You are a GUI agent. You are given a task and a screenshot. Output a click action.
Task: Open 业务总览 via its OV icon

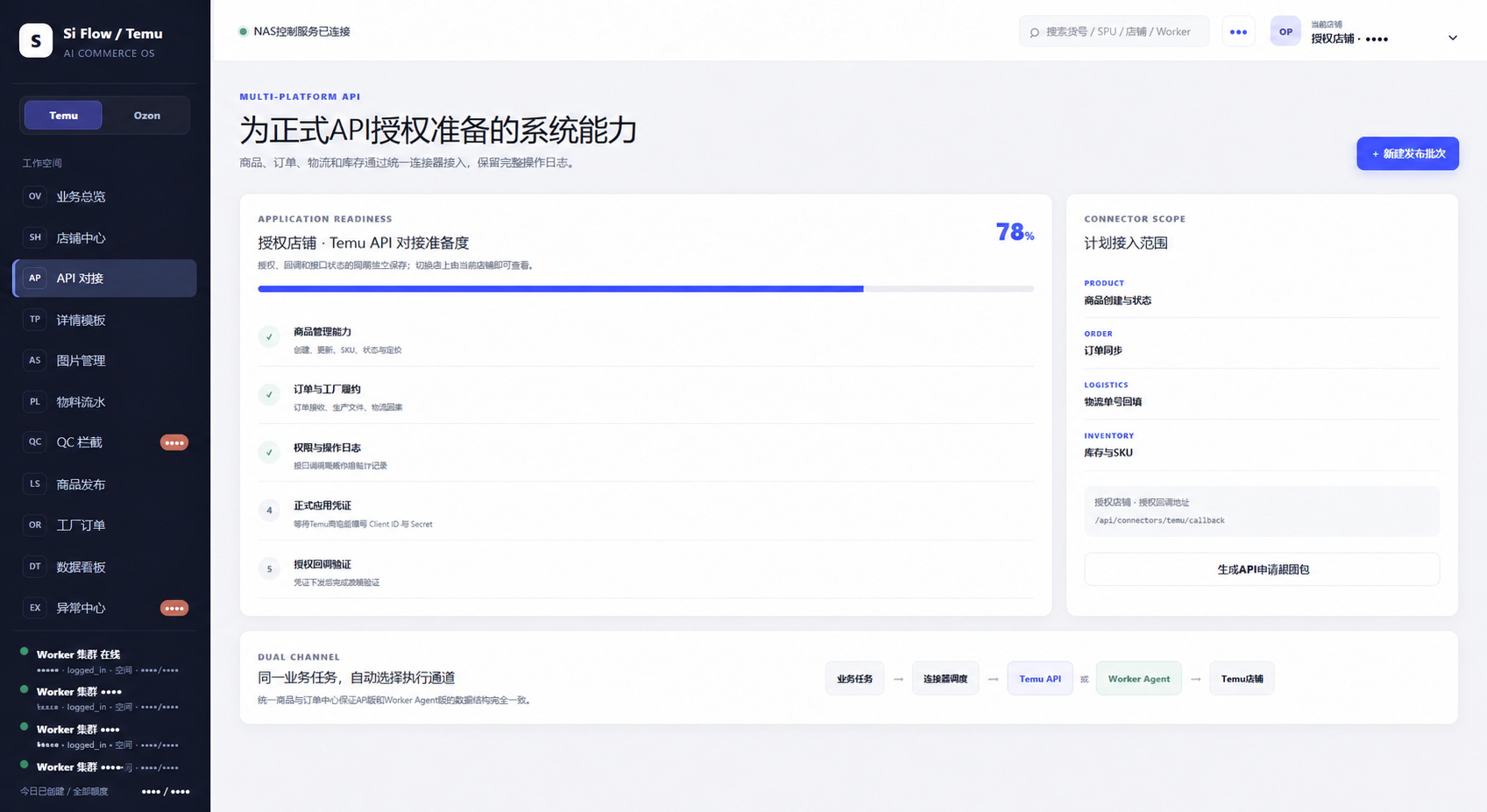click(x=35, y=196)
